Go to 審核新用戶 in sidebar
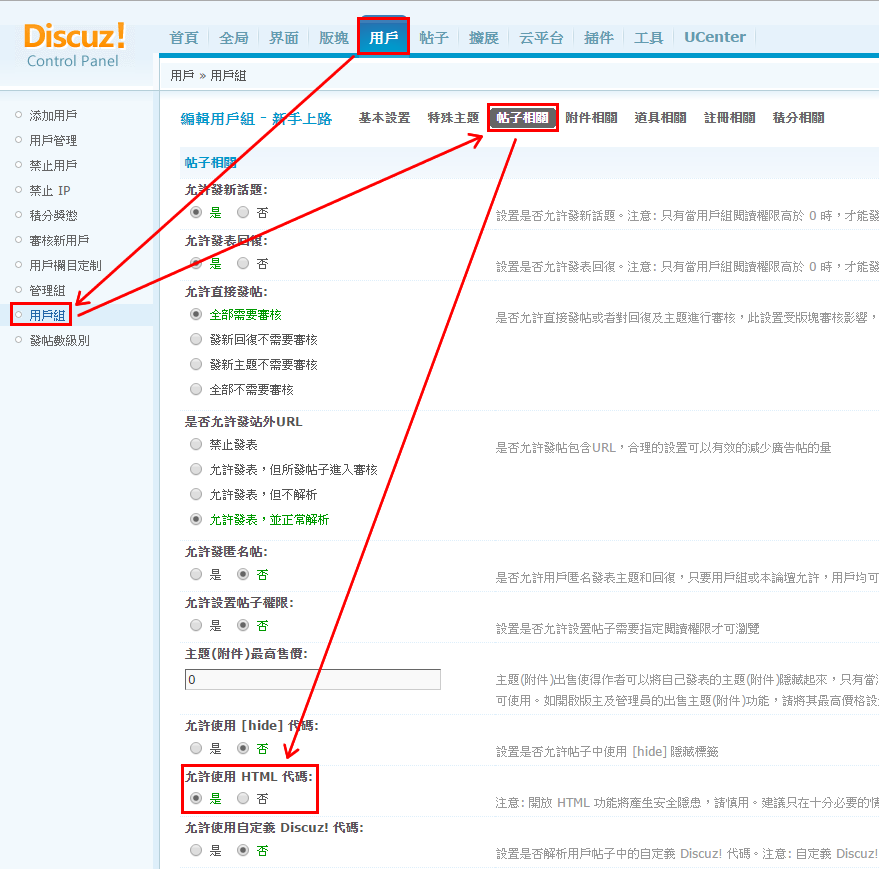The width and height of the screenshot is (879, 869). point(59,241)
